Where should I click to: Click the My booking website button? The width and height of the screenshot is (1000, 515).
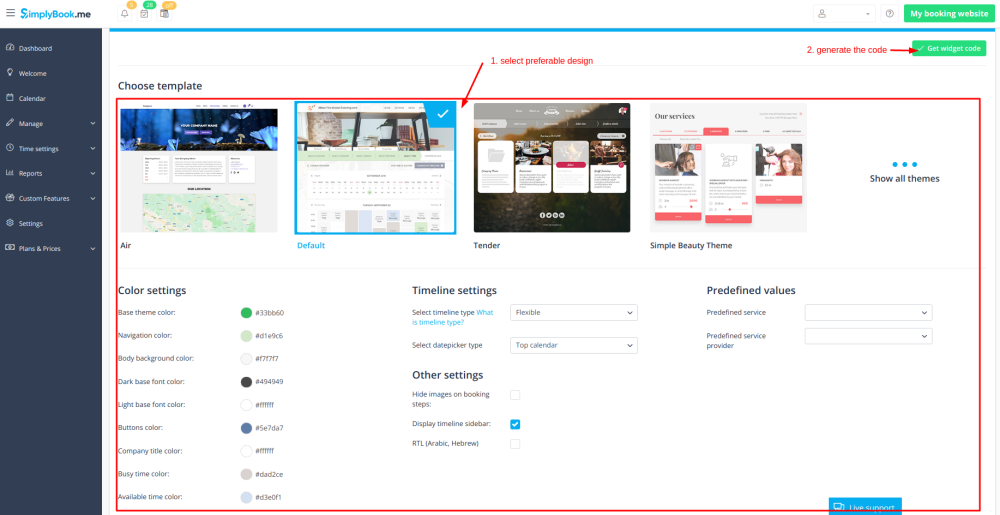point(947,13)
